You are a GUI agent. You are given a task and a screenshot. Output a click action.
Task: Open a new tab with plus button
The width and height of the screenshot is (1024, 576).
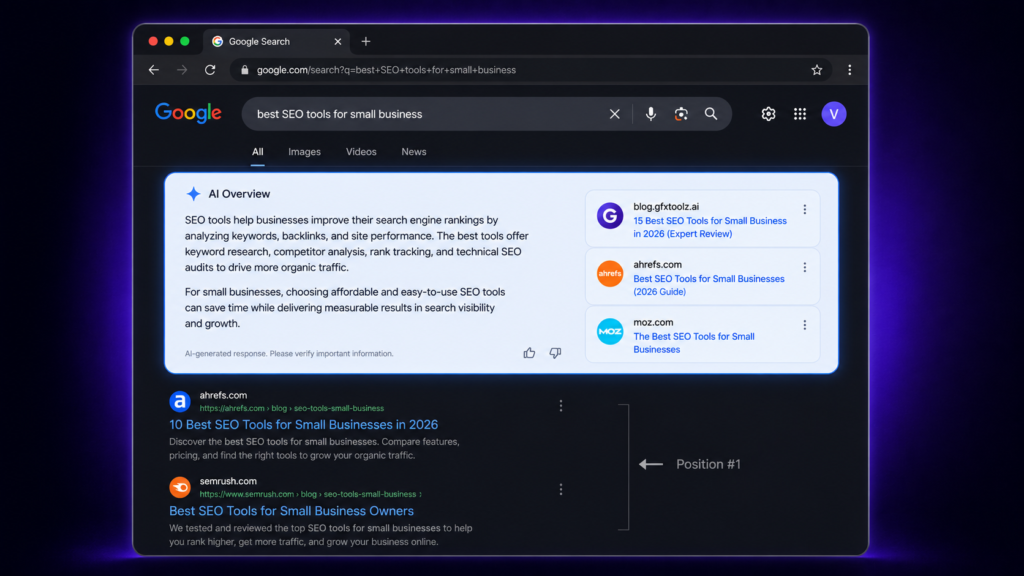coord(366,41)
